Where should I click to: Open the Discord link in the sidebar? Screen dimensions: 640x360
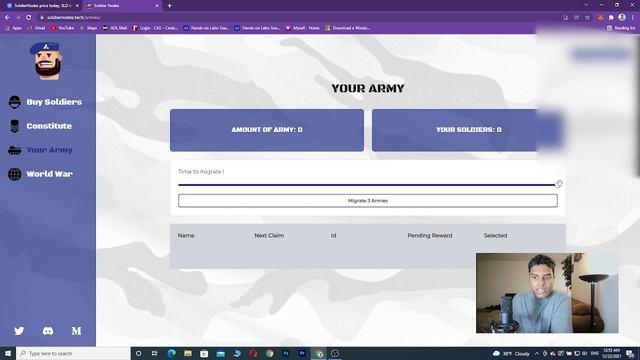point(48,331)
